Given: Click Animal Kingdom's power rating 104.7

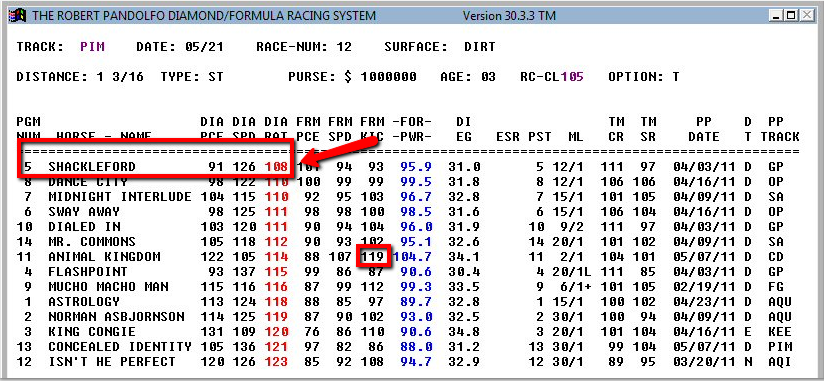Looking at the screenshot, I should [x=412, y=257].
